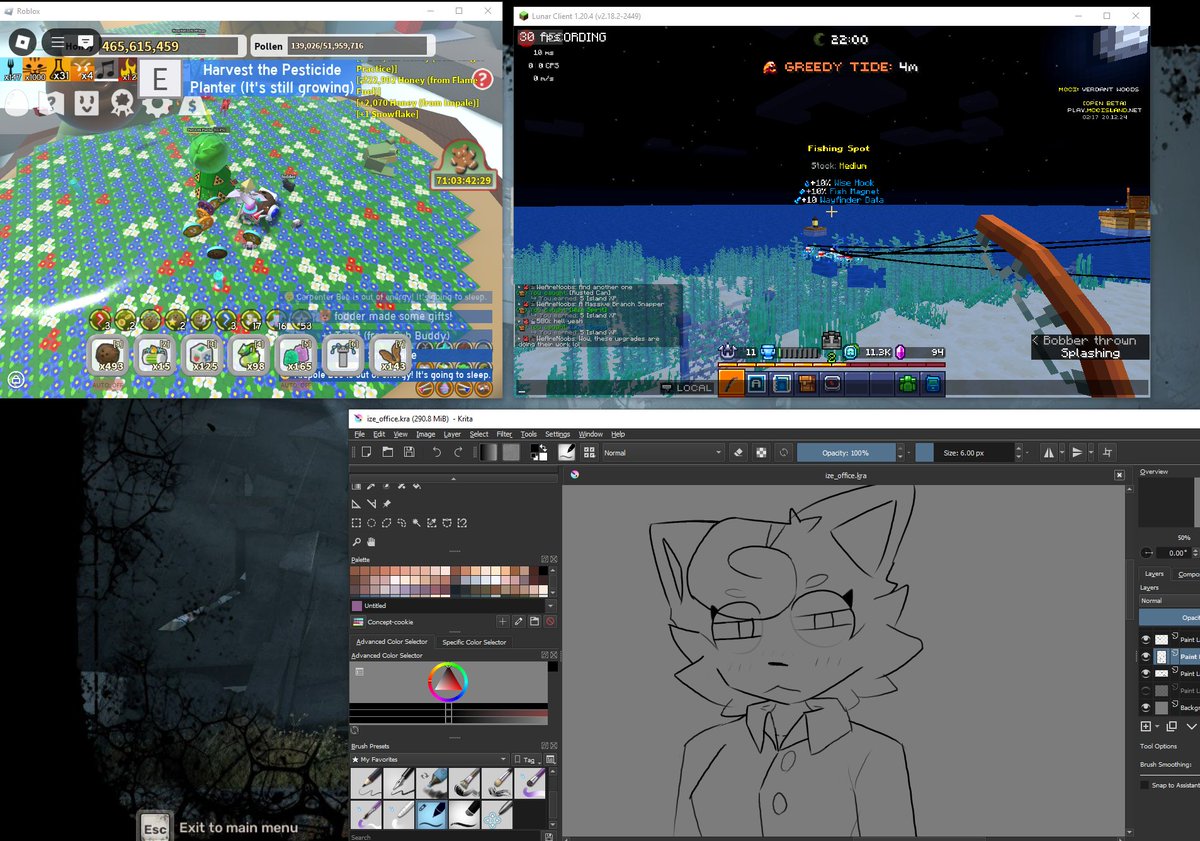1200x841 pixels.
Task: Hide the Background layer eye icon
Action: tap(1146, 707)
